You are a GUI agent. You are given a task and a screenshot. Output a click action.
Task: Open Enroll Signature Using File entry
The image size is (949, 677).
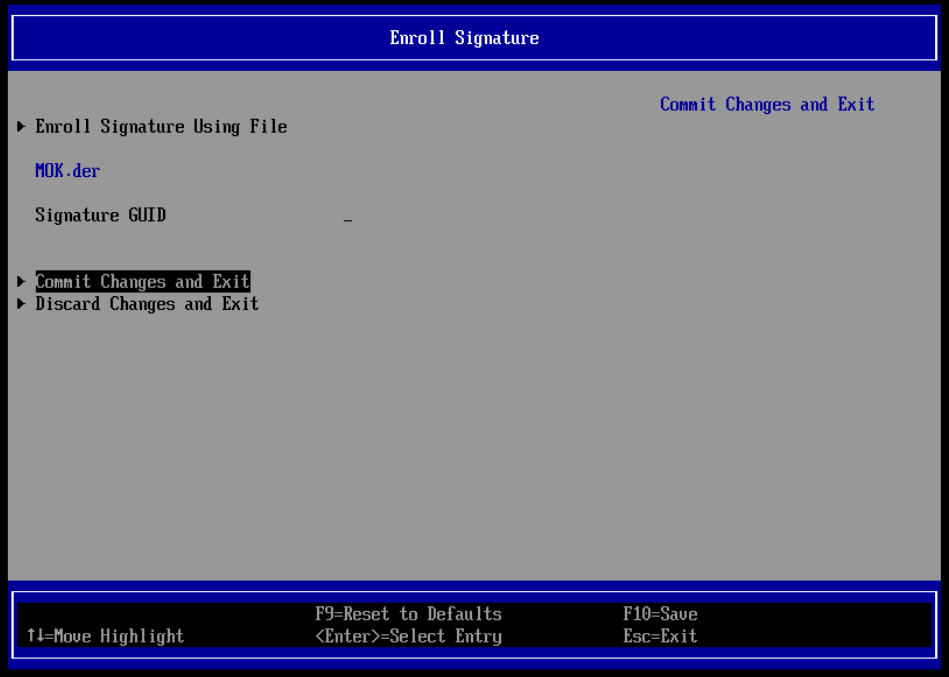pos(161,127)
